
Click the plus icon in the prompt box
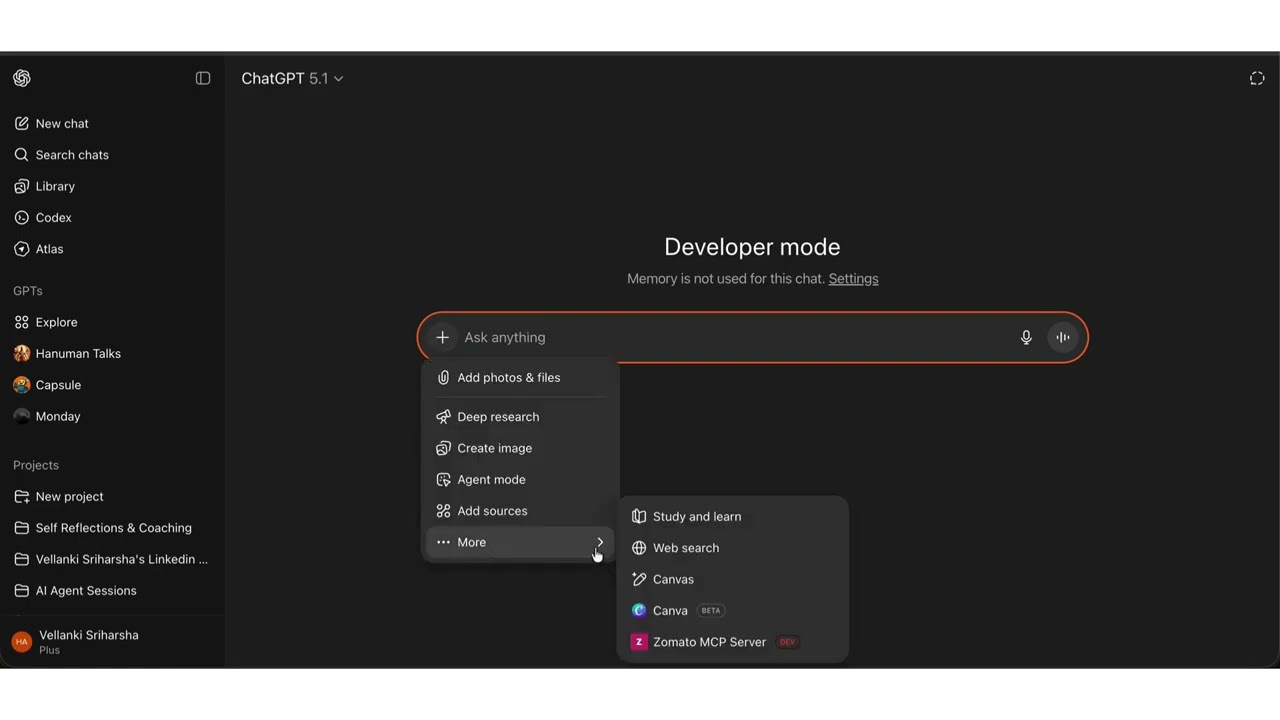point(442,337)
